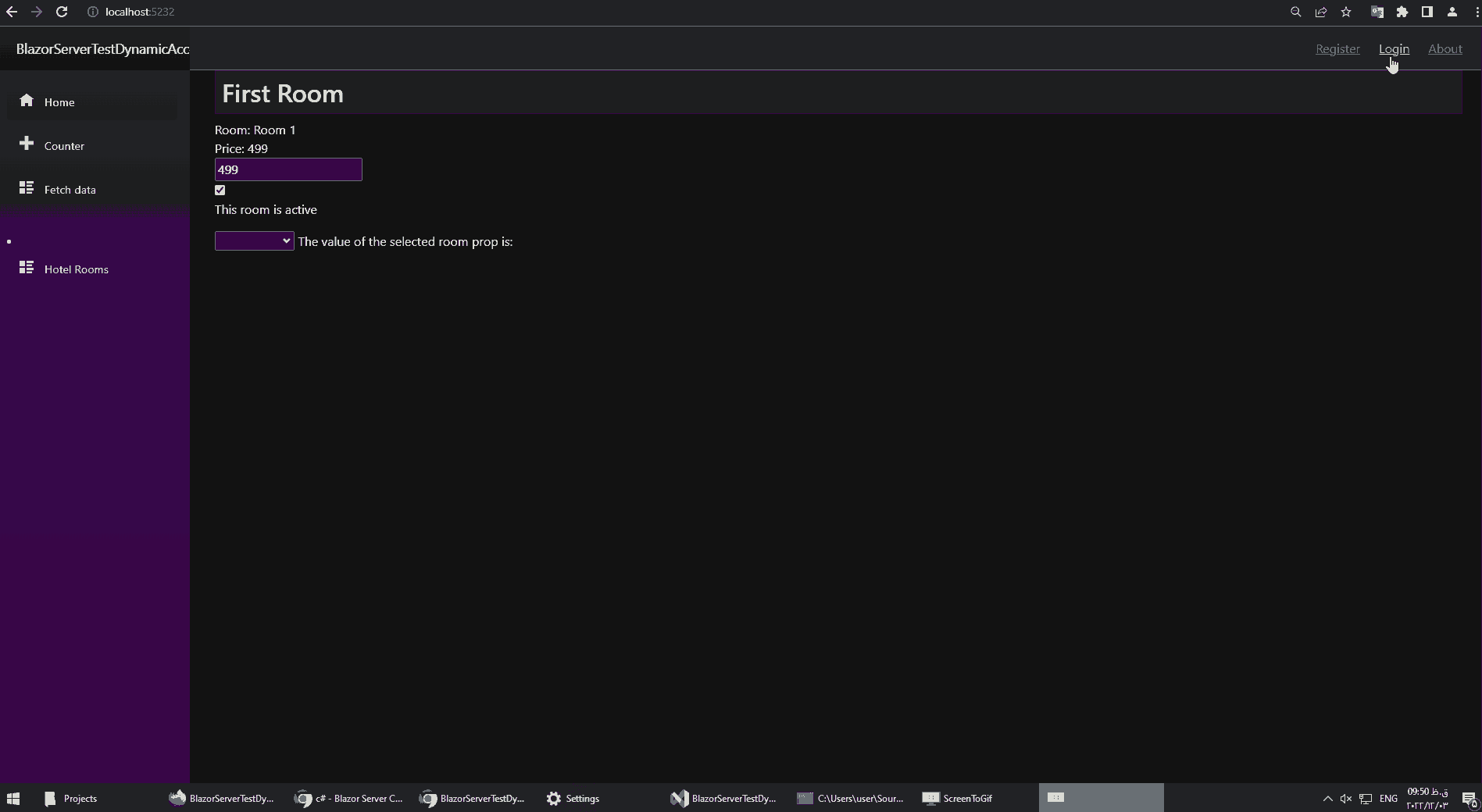Screen dimensions: 1482x812
Task: Open the browser profile icon
Action: 1452,12
